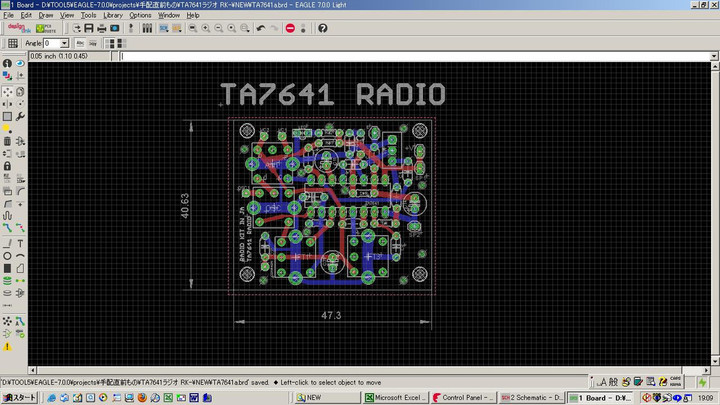This screenshot has width=720, height=405.
Task: Click the Undo arrow icon
Action: pos(260,28)
